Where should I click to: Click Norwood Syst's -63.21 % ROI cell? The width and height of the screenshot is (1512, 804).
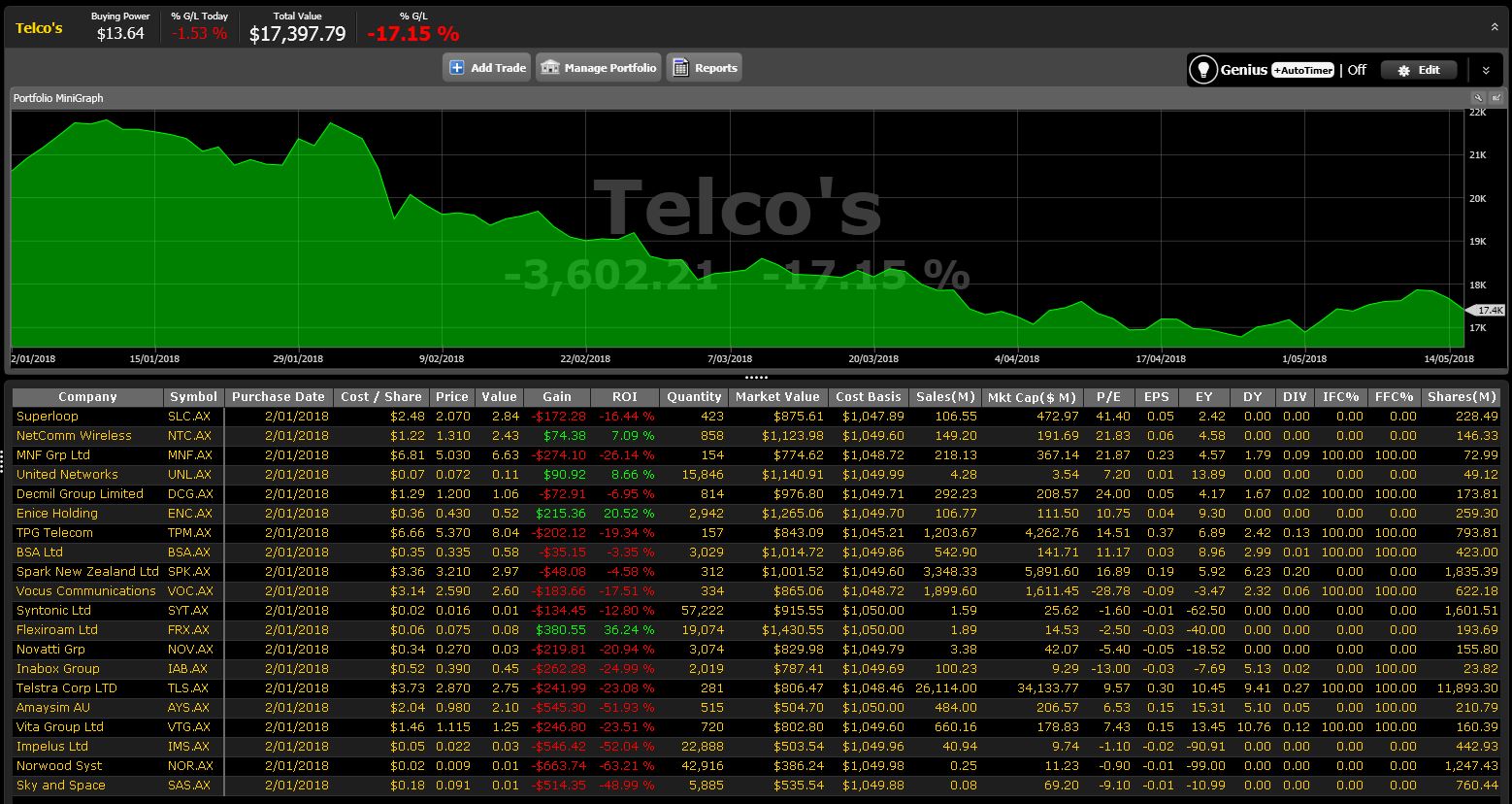coord(625,765)
